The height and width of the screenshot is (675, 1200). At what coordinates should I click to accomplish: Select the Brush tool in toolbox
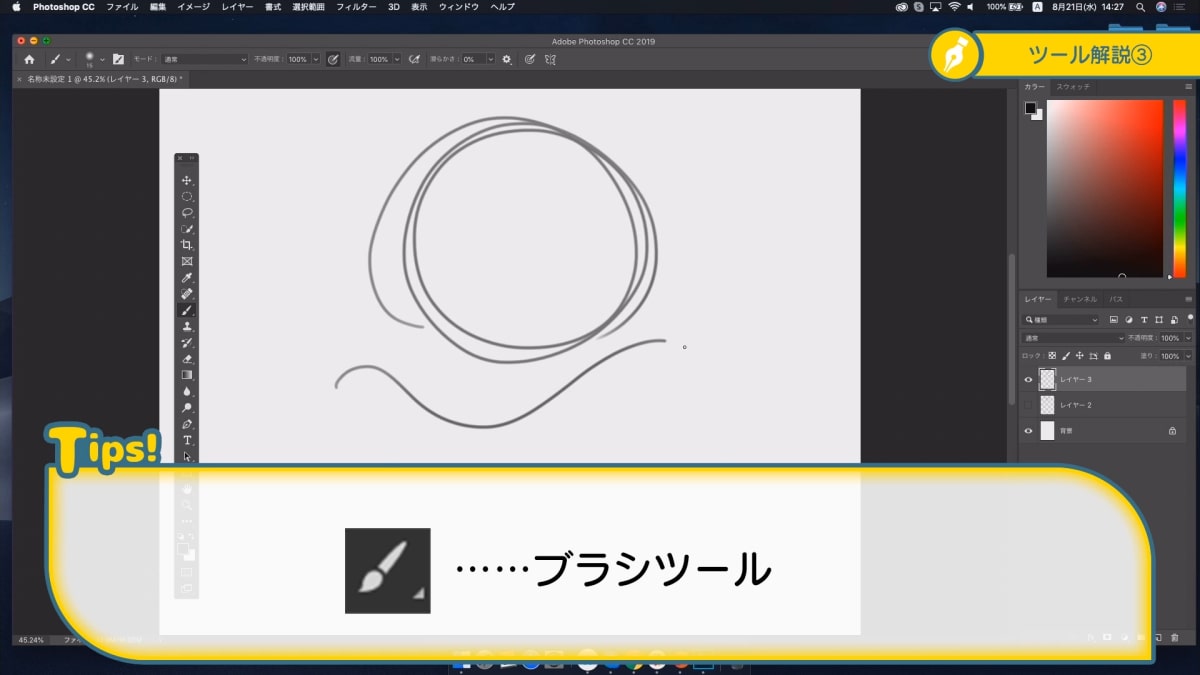(187, 310)
